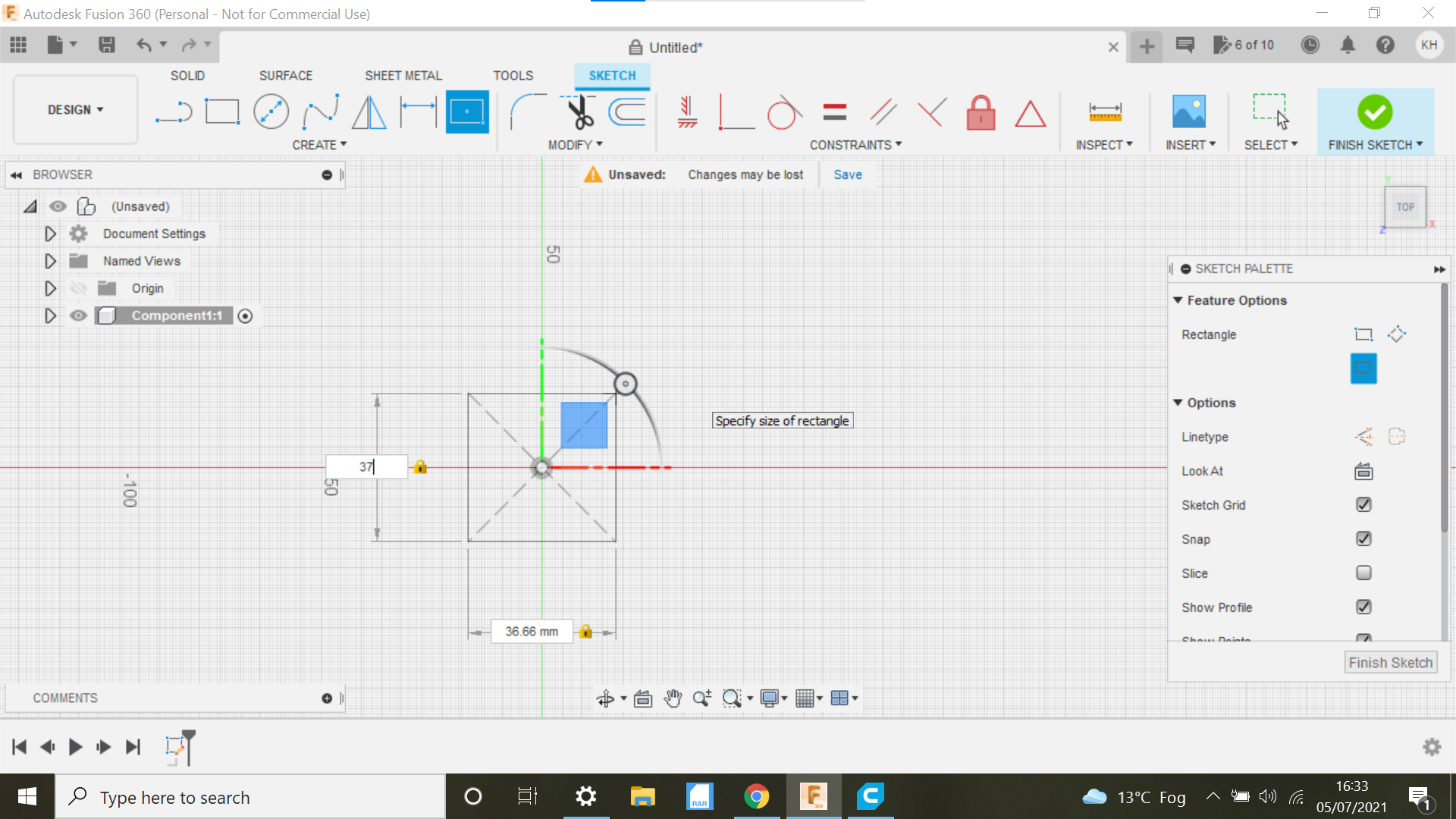
Task: Select the Trim tool in Modify
Action: point(578,111)
